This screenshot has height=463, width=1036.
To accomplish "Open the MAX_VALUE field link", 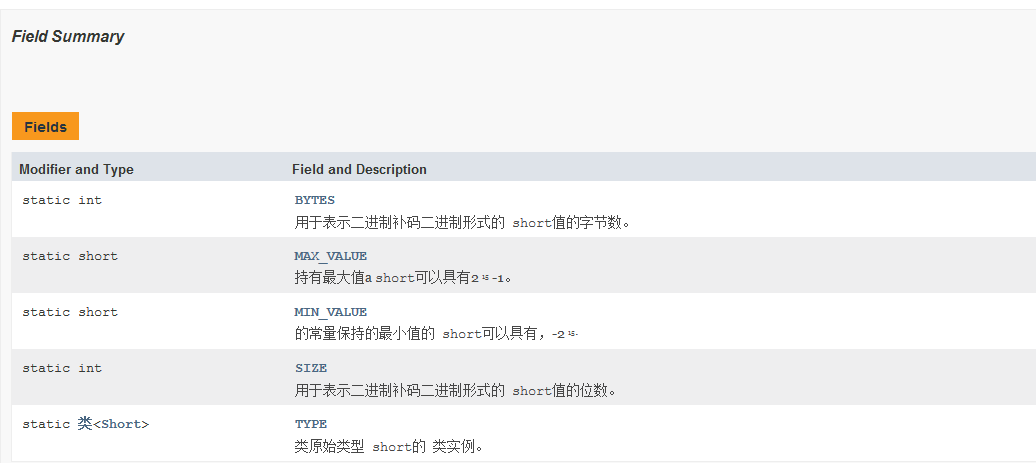I will point(330,256).
